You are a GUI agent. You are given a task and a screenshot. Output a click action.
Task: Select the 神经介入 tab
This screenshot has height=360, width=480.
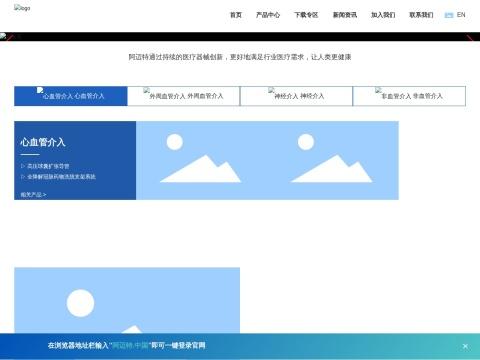pyautogui.click(x=296, y=96)
